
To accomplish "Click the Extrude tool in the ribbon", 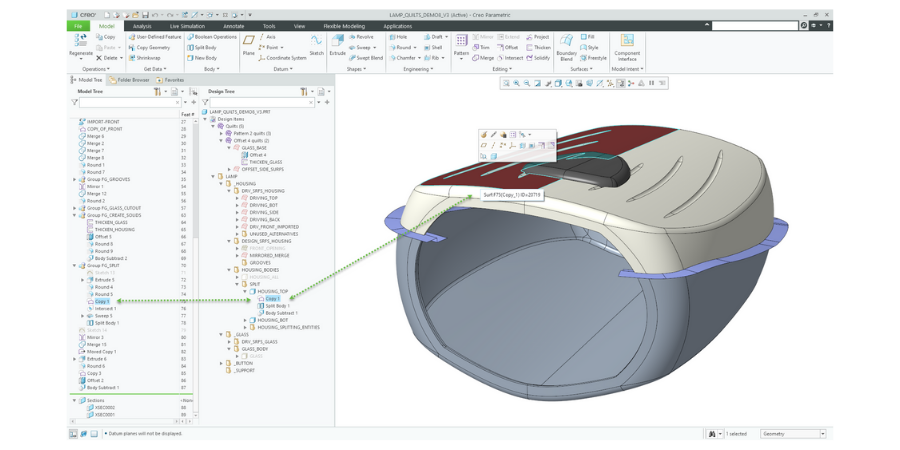I will pyautogui.click(x=337, y=43).
